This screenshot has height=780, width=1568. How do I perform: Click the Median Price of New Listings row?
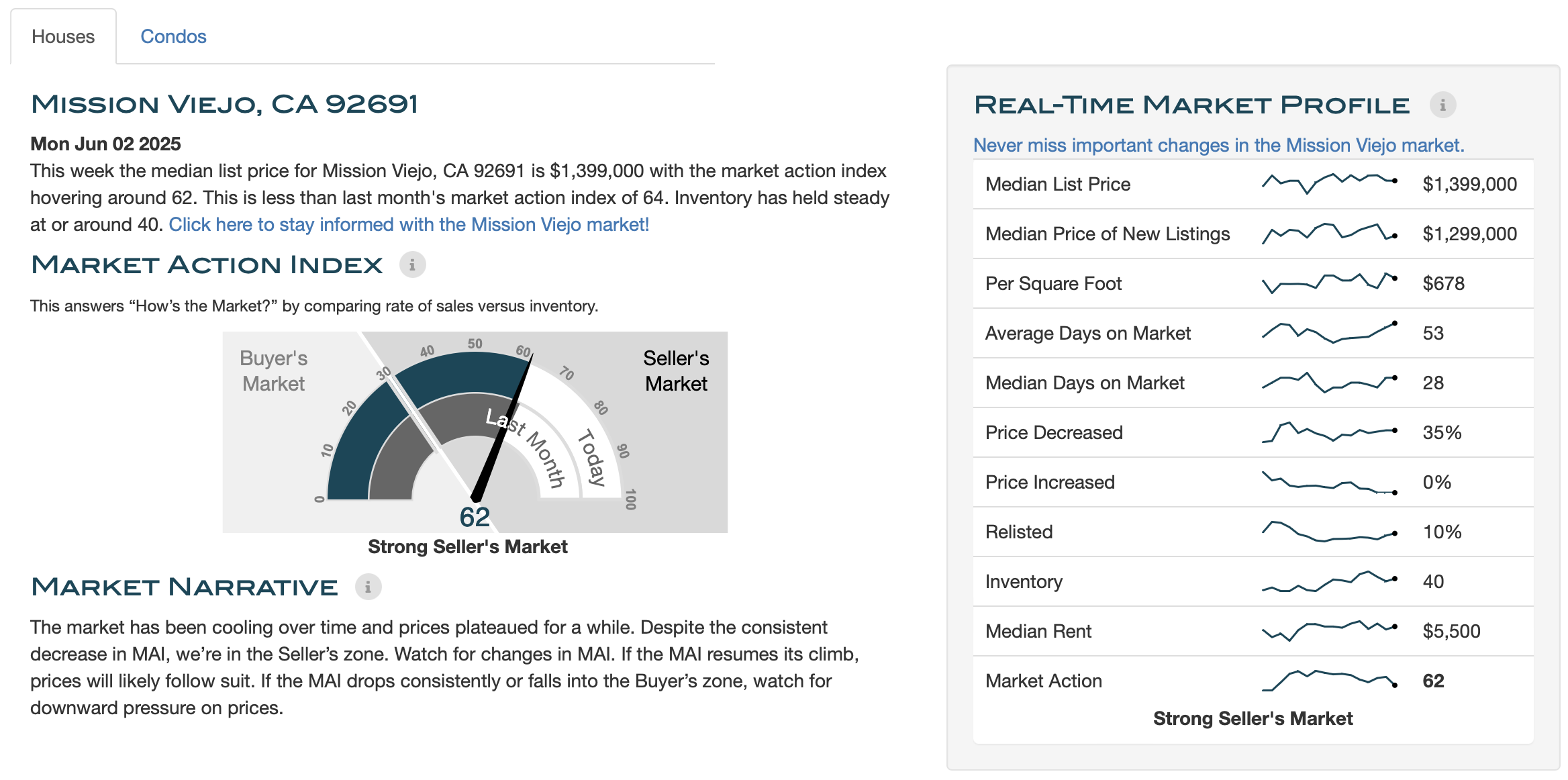1253,234
